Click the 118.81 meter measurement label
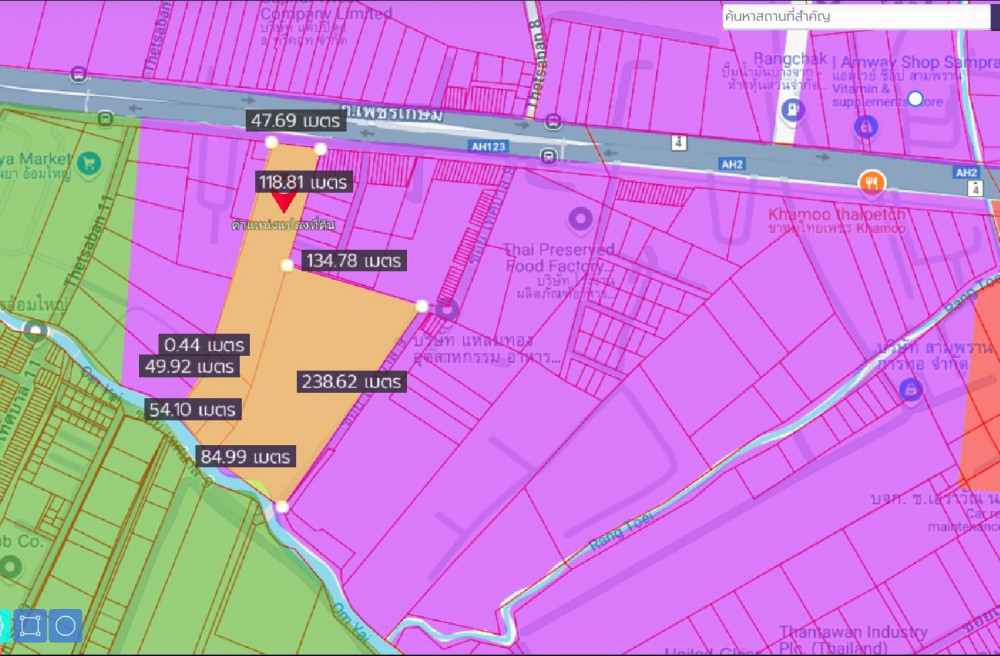The height and width of the screenshot is (656, 1000). coord(303,182)
